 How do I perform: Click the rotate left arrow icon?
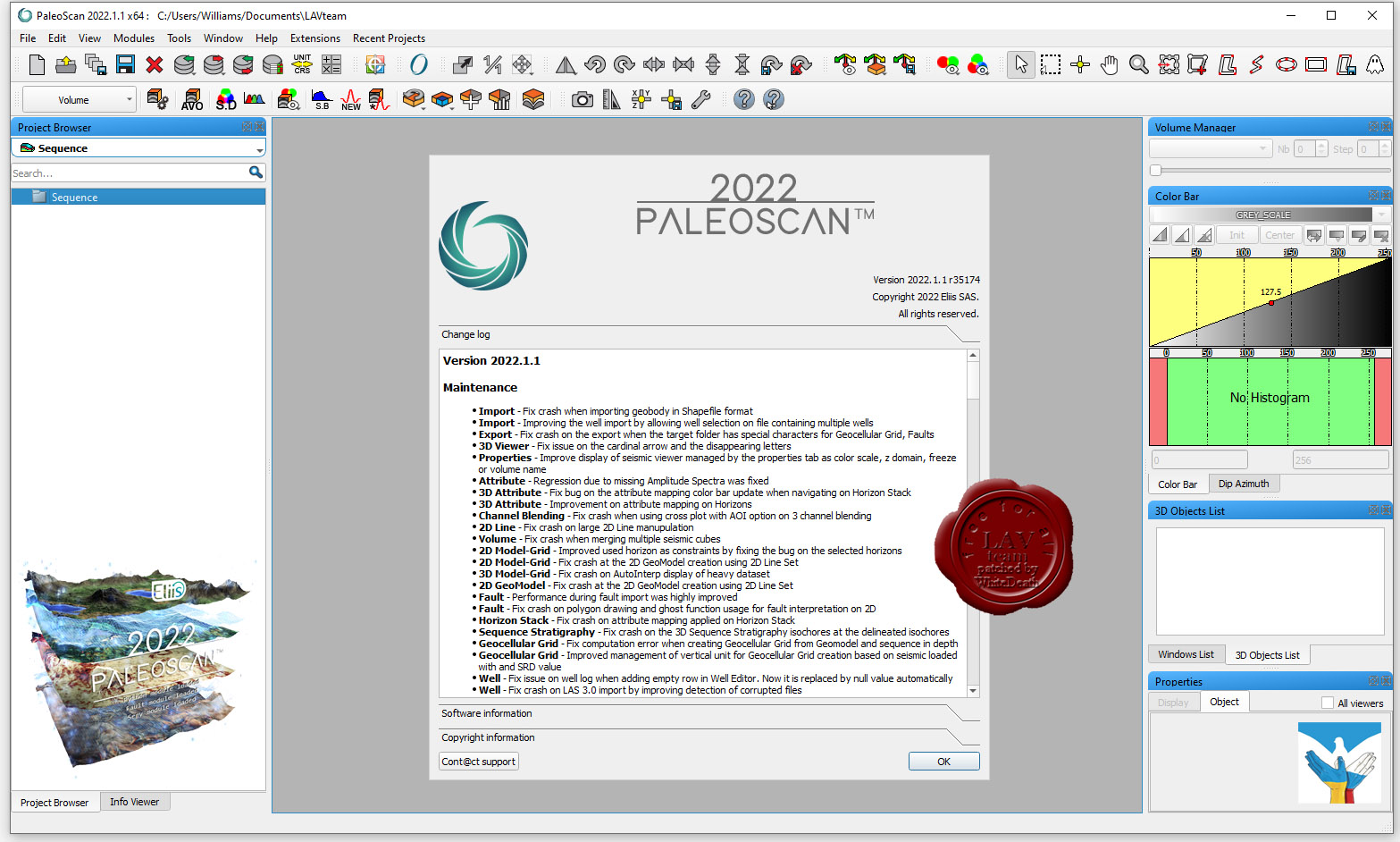point(595,64)
